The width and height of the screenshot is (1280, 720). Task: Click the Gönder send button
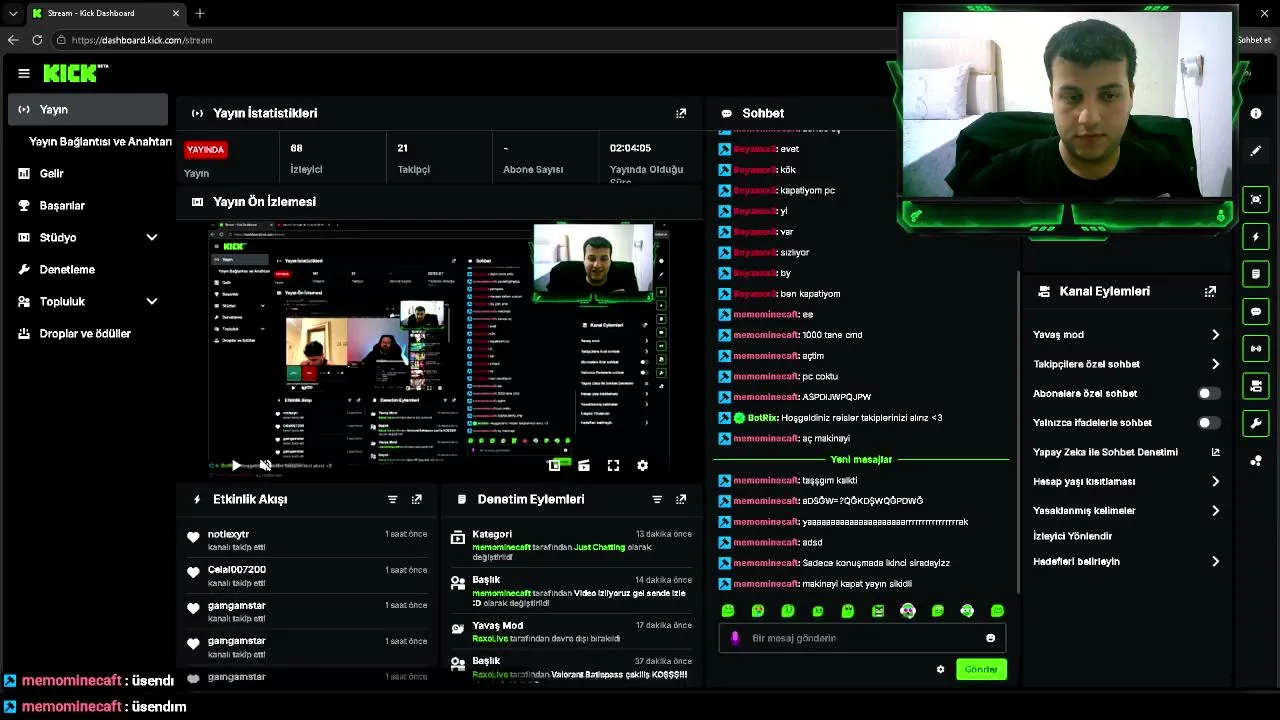click(981, 669)
